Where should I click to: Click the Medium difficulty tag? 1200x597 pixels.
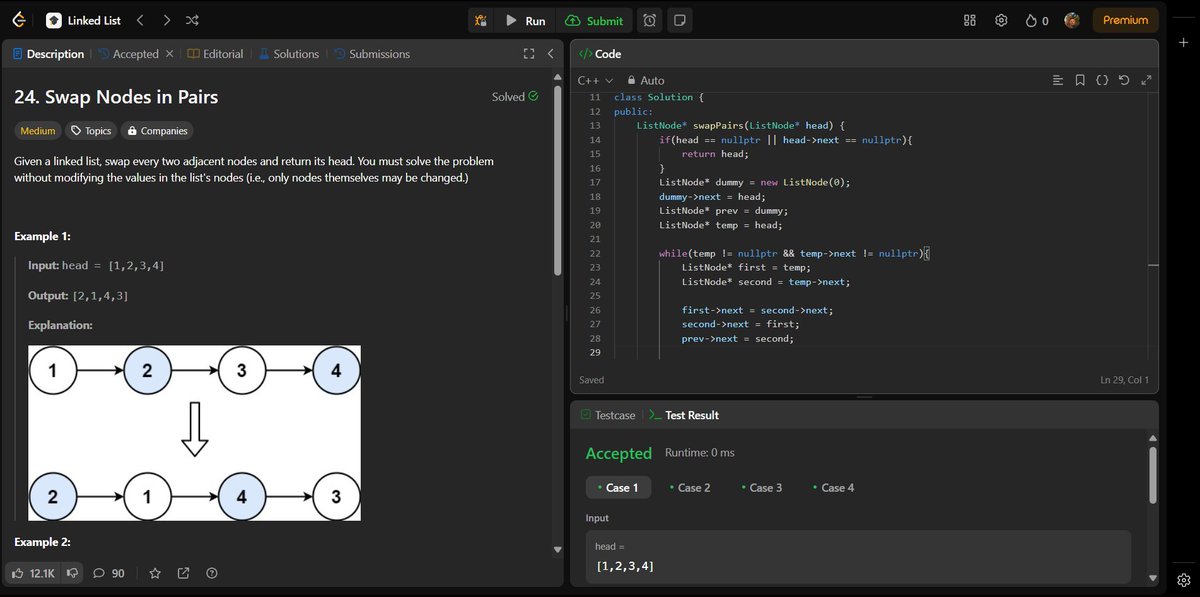coord(38,130)
